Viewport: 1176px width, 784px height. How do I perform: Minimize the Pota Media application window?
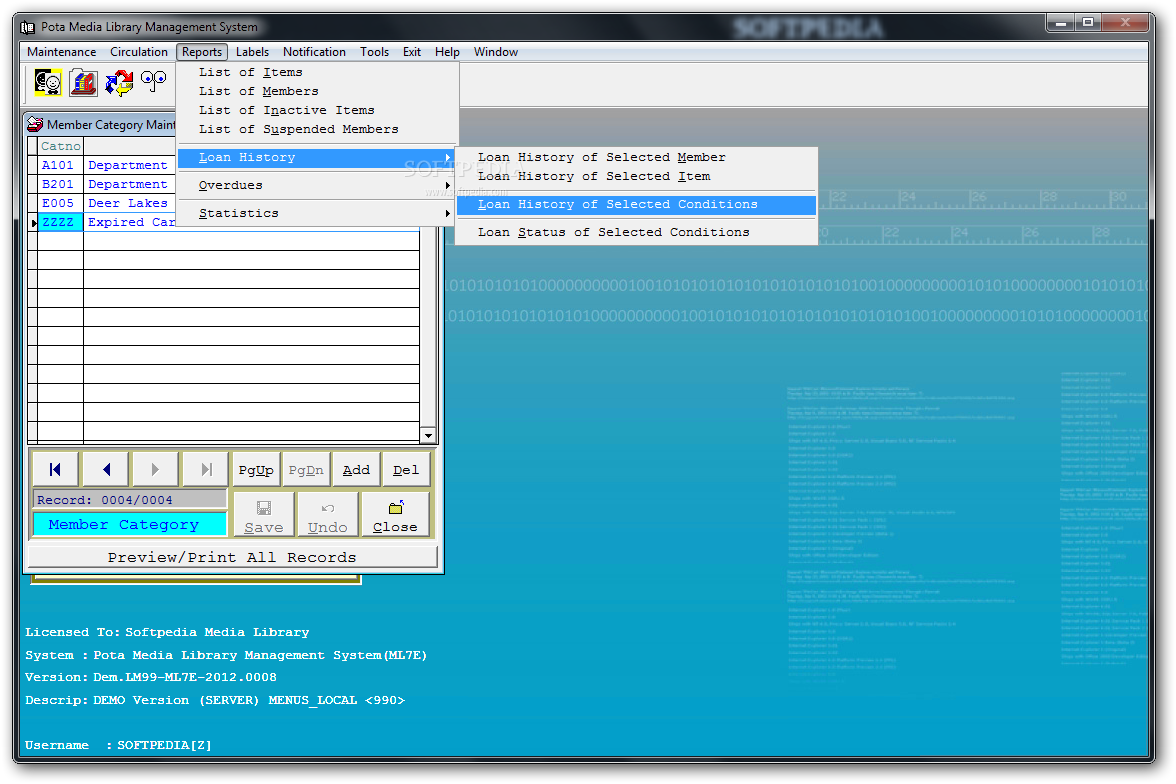pos(1060,23)
